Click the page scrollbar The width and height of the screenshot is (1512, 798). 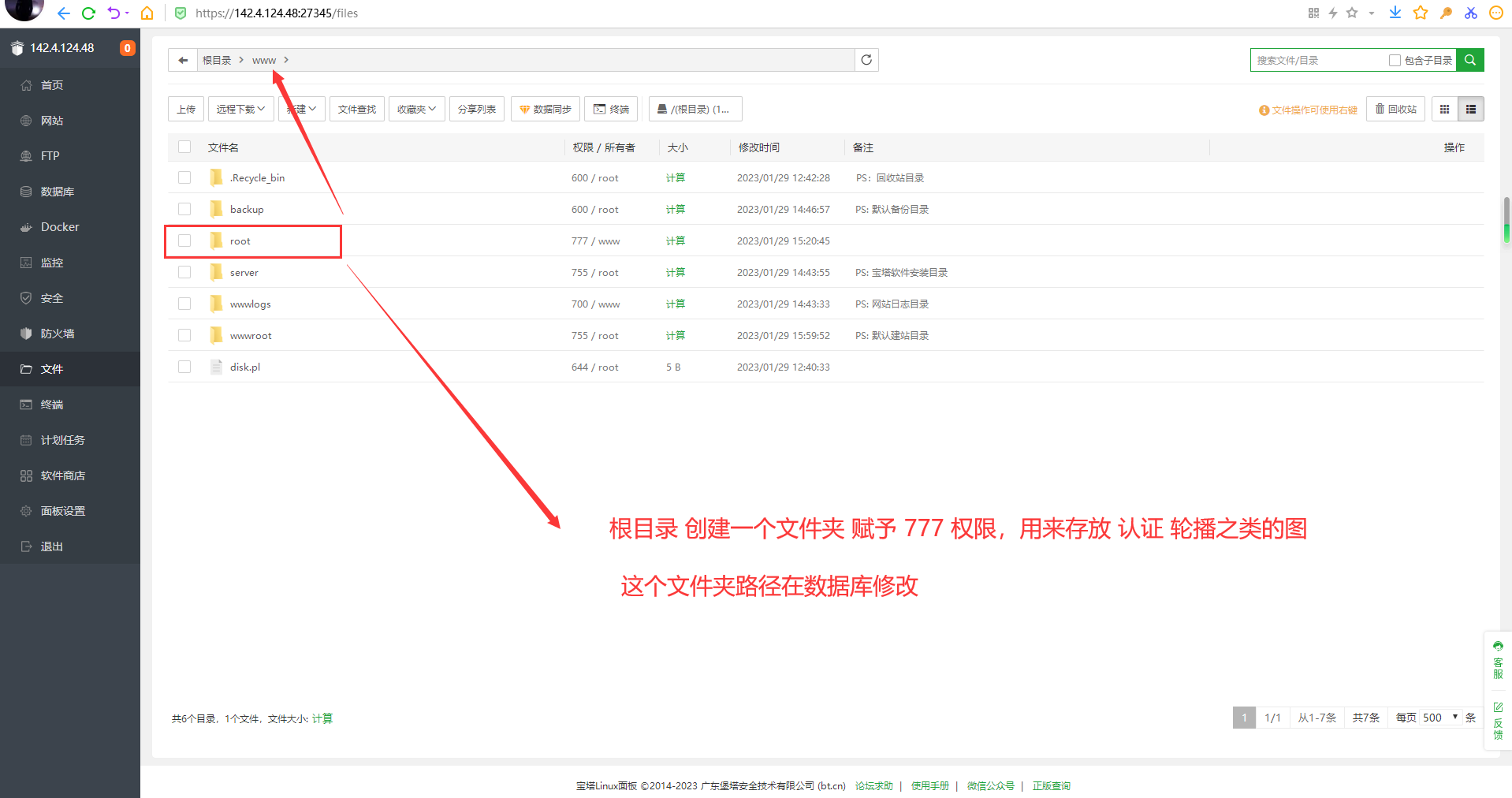(x=1506, y=221)
